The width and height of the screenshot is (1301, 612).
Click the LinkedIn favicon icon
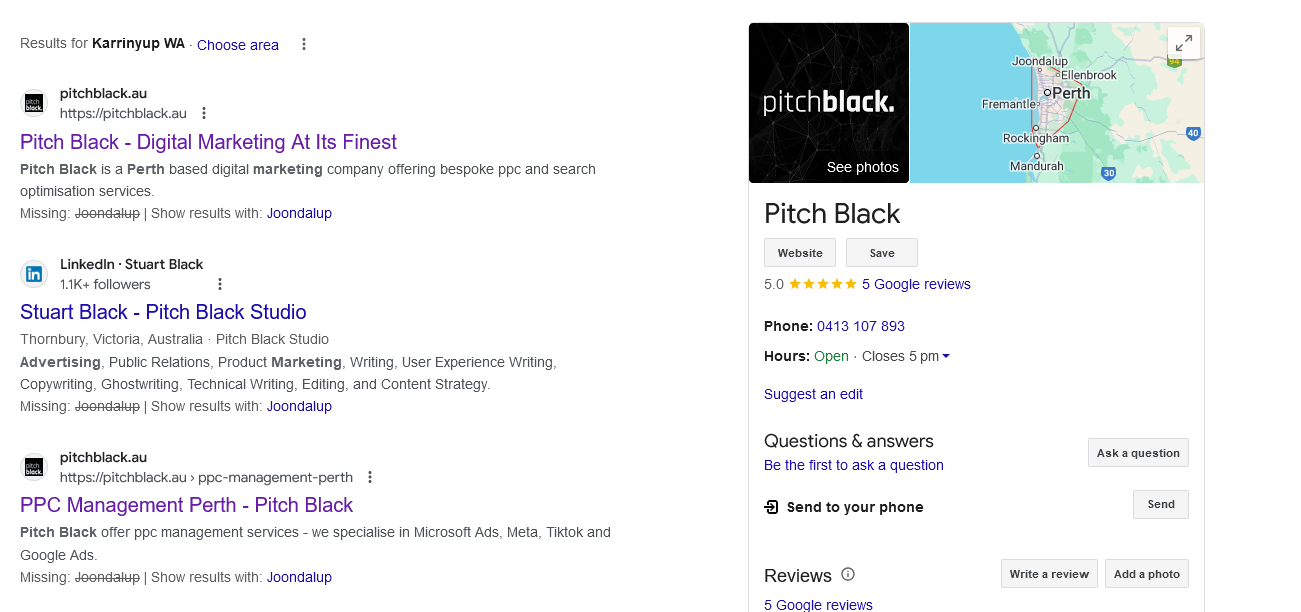[x=34, y=274]
